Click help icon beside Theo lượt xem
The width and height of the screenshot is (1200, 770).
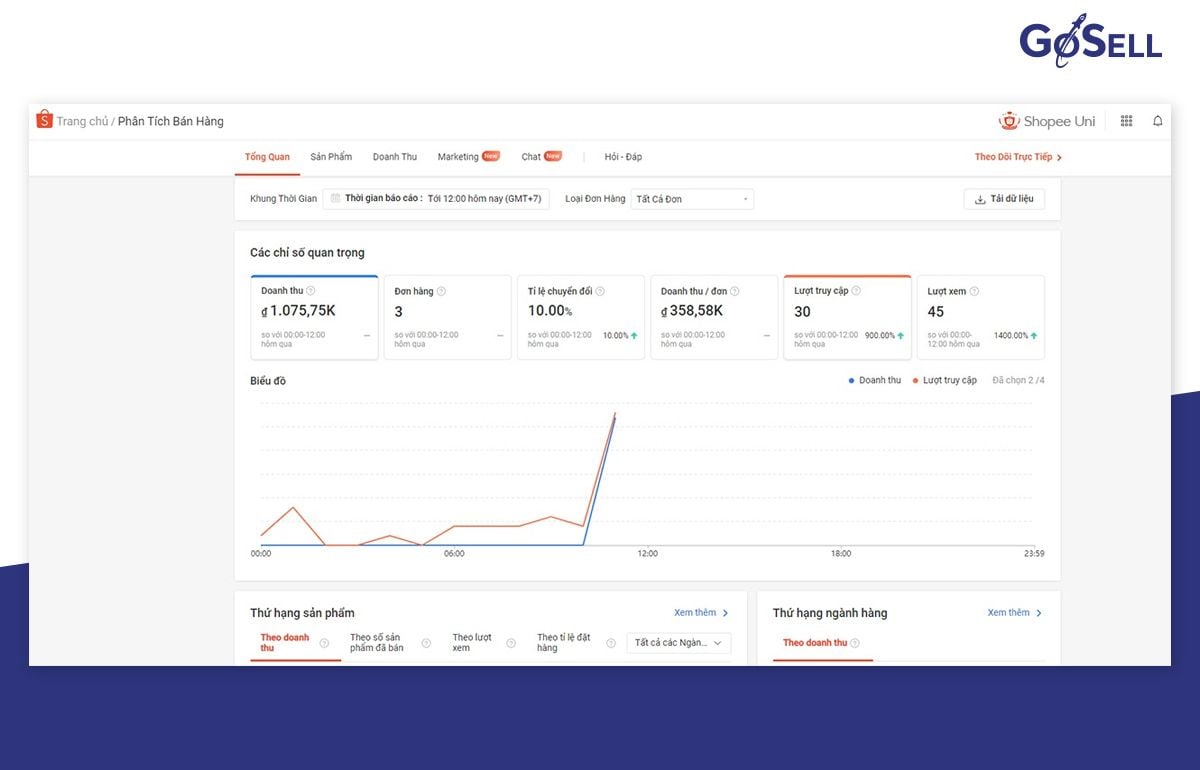(511, 643)
